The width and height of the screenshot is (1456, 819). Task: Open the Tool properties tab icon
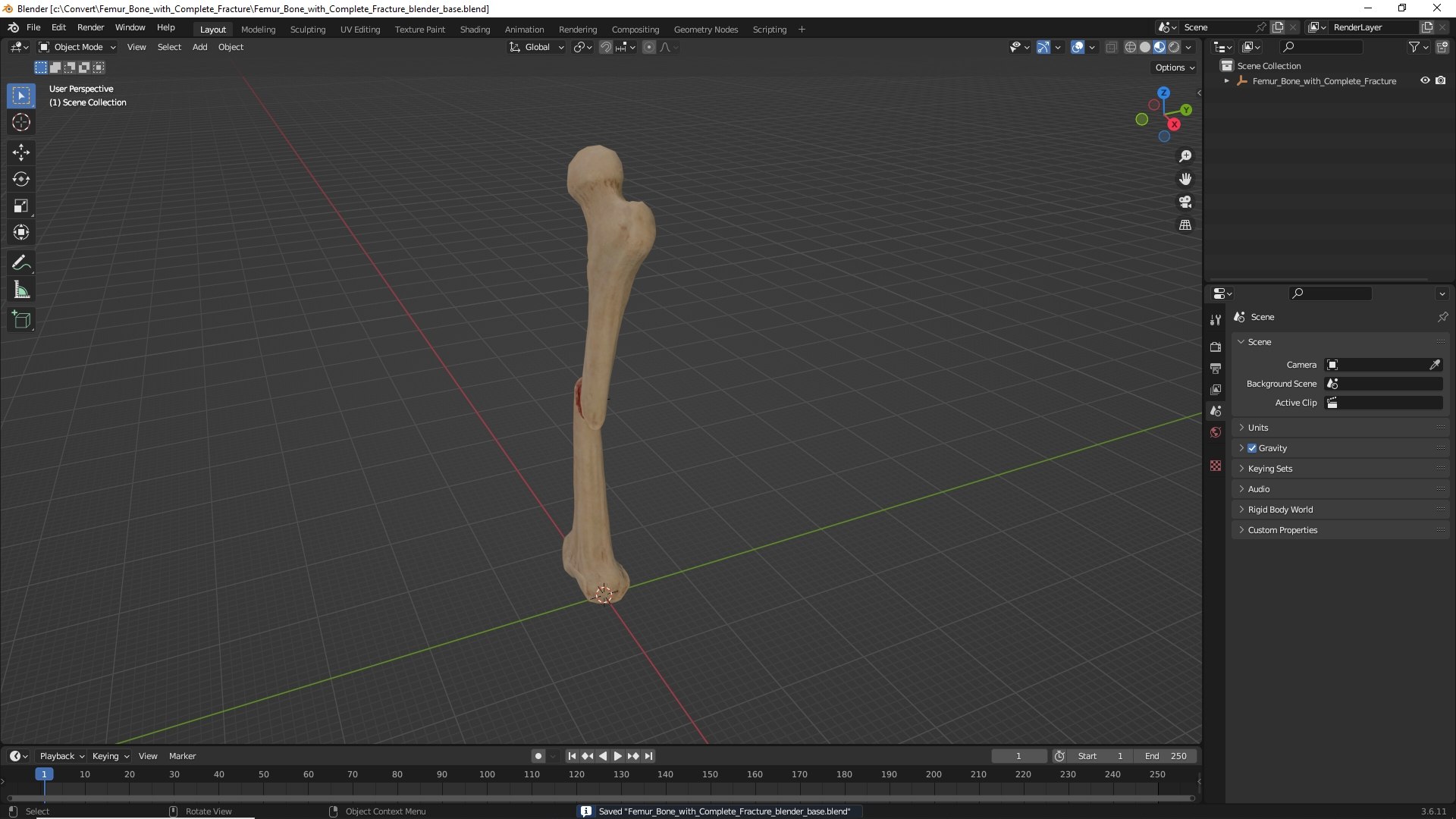(1216, 320)
